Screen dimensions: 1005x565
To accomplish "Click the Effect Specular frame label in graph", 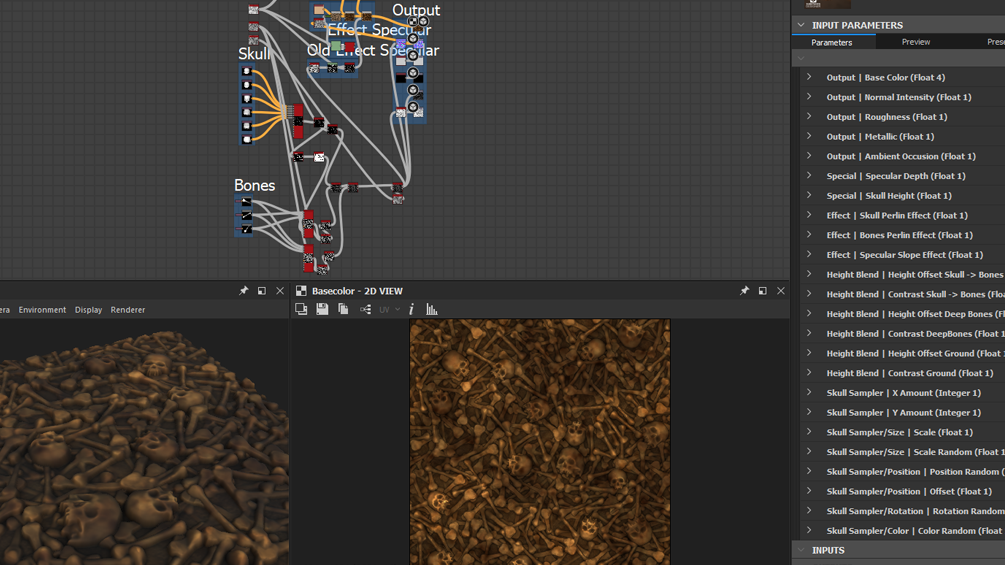I will [379, 29].
